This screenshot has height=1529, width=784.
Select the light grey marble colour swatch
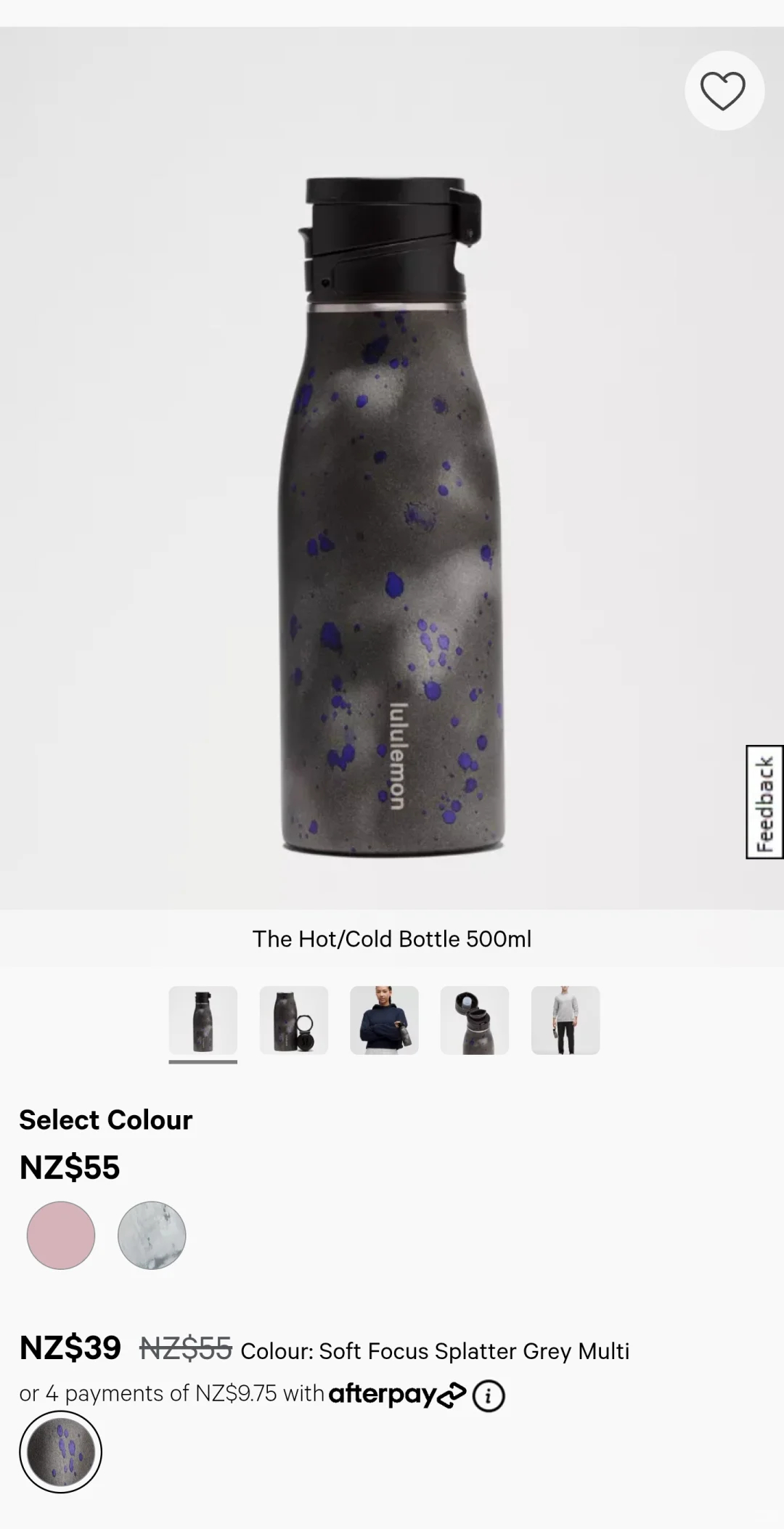(152, 1235)
